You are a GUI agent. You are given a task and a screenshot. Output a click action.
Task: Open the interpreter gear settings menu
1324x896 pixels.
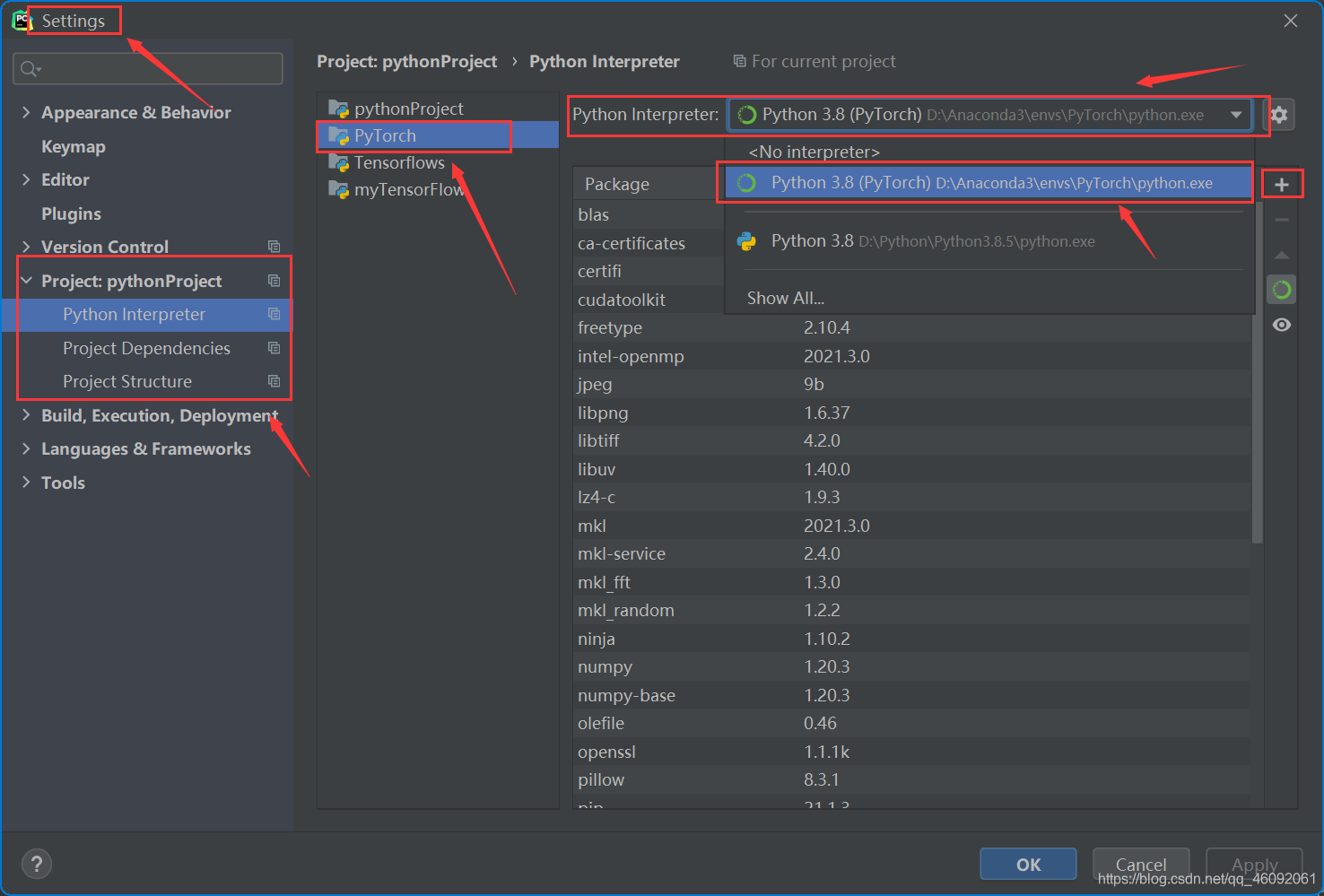pos(1279,115)
